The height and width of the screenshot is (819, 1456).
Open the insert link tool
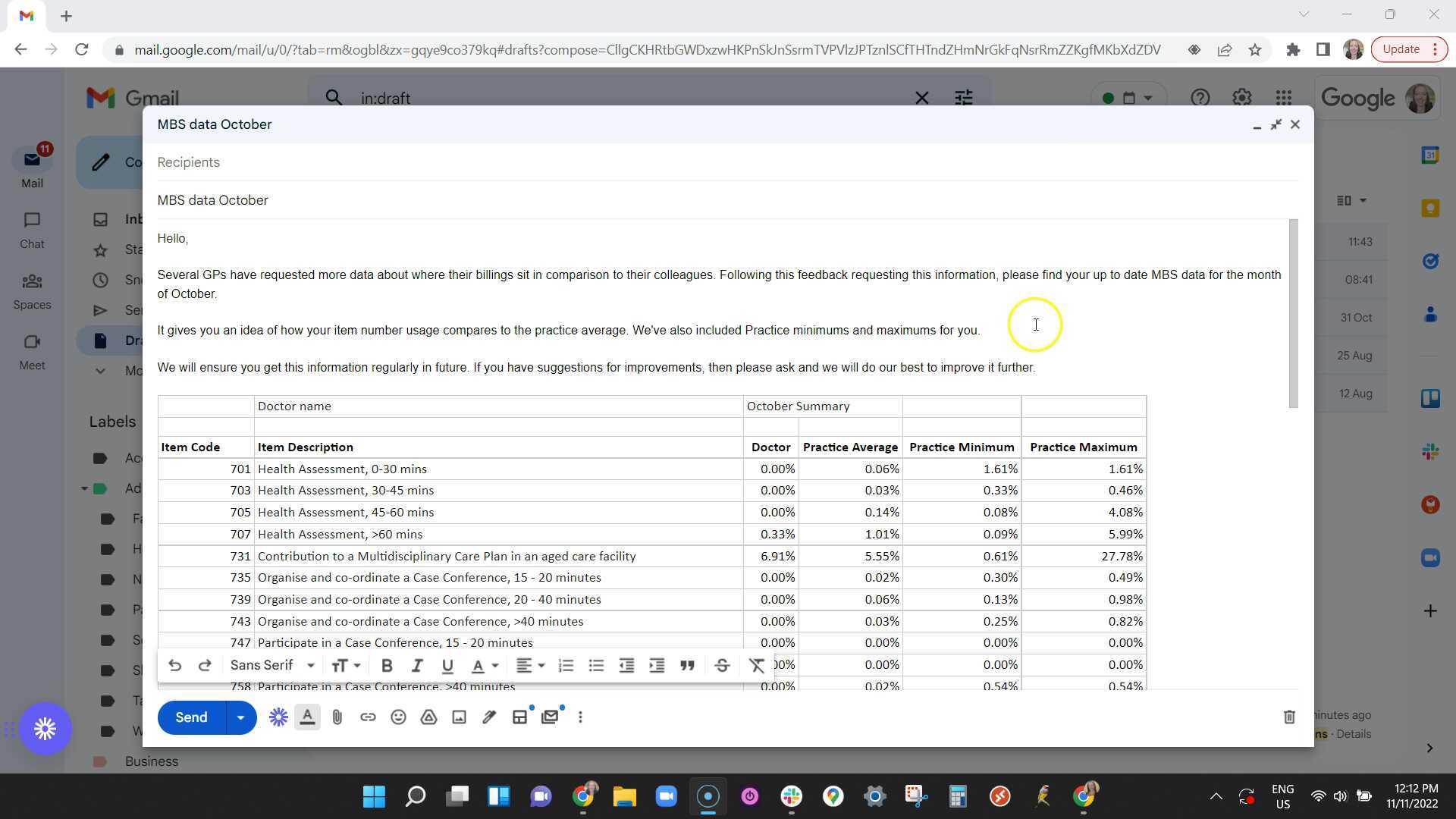(369, 717)
